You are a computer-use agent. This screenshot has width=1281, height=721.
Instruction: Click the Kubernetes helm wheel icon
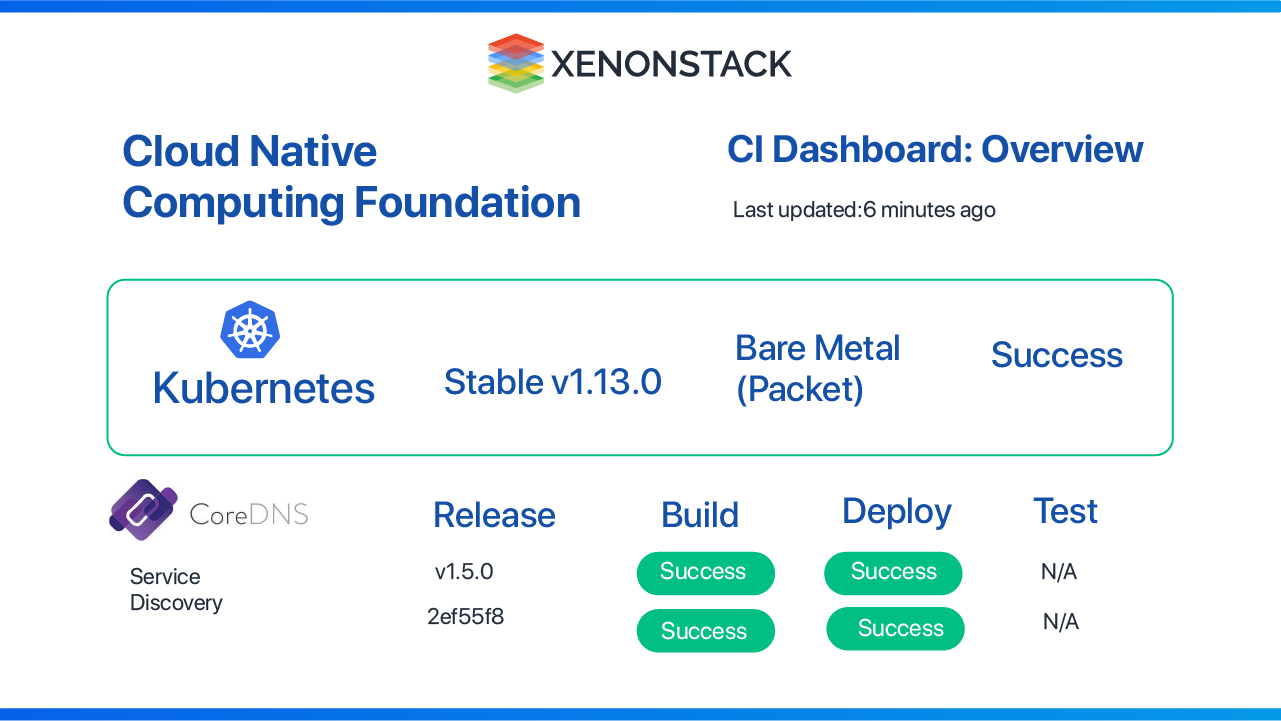(x=249, y=329)
